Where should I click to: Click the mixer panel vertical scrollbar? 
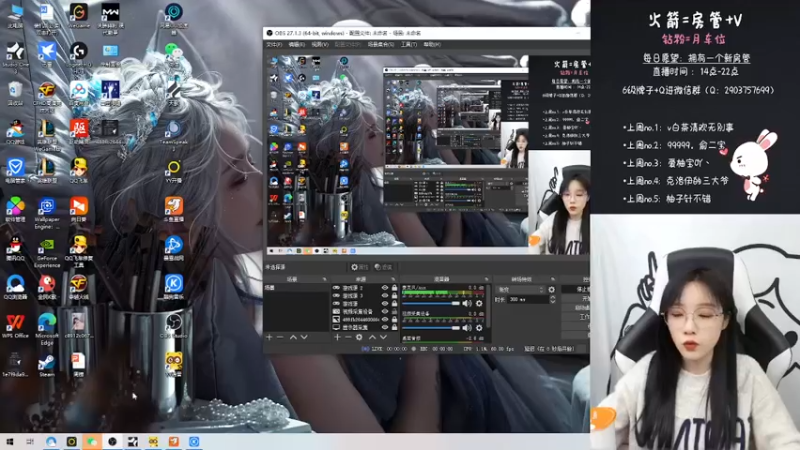click(488, 306)
